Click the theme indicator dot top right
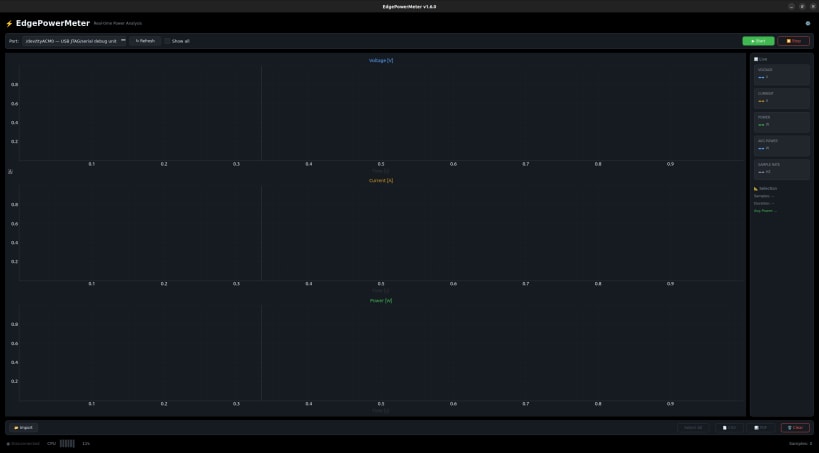 coord(808,24)
